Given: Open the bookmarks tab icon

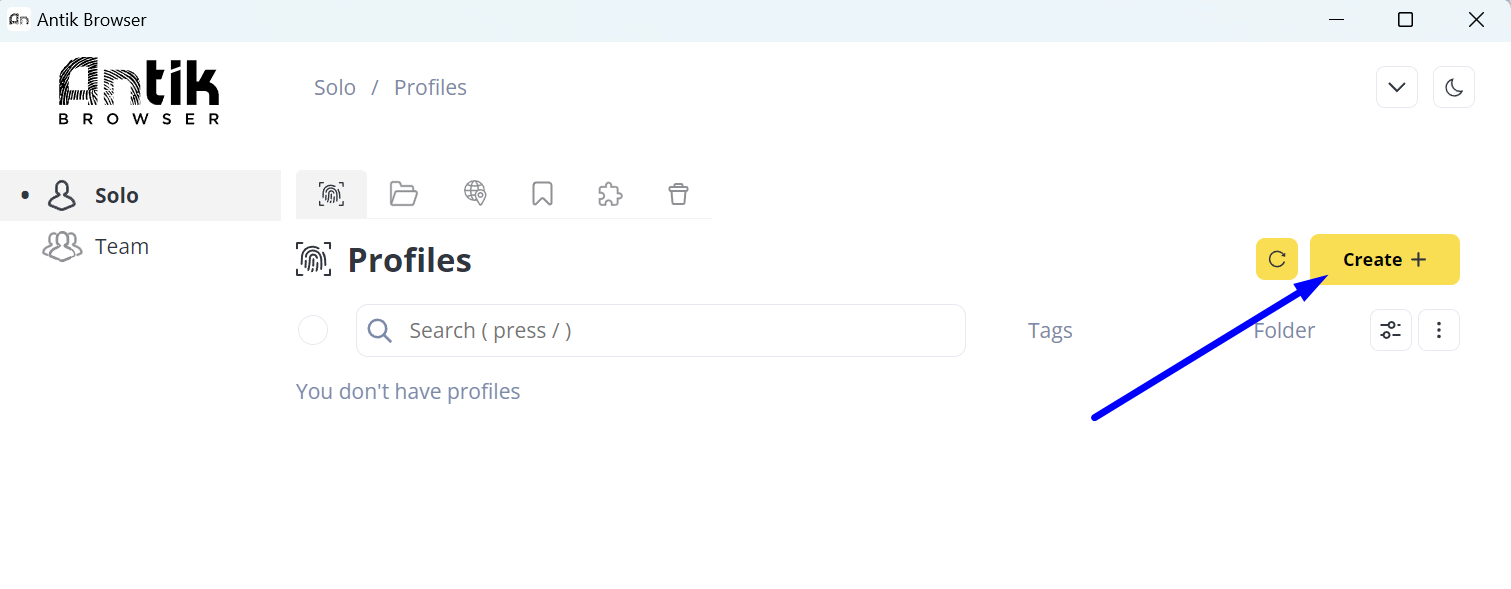Looking at the screenshot, I should point(543,194).
